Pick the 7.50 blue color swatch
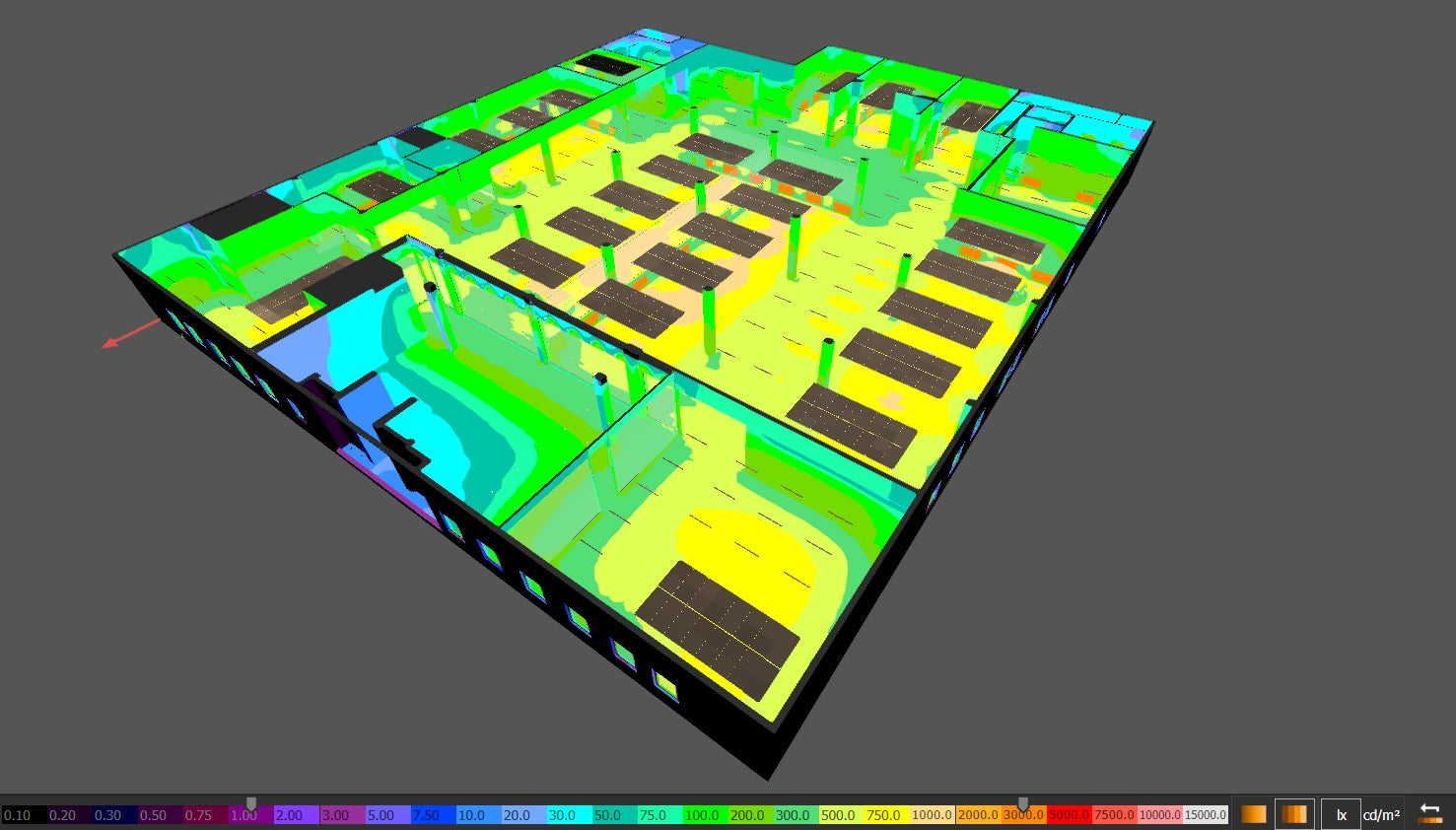 coord(433,816)
